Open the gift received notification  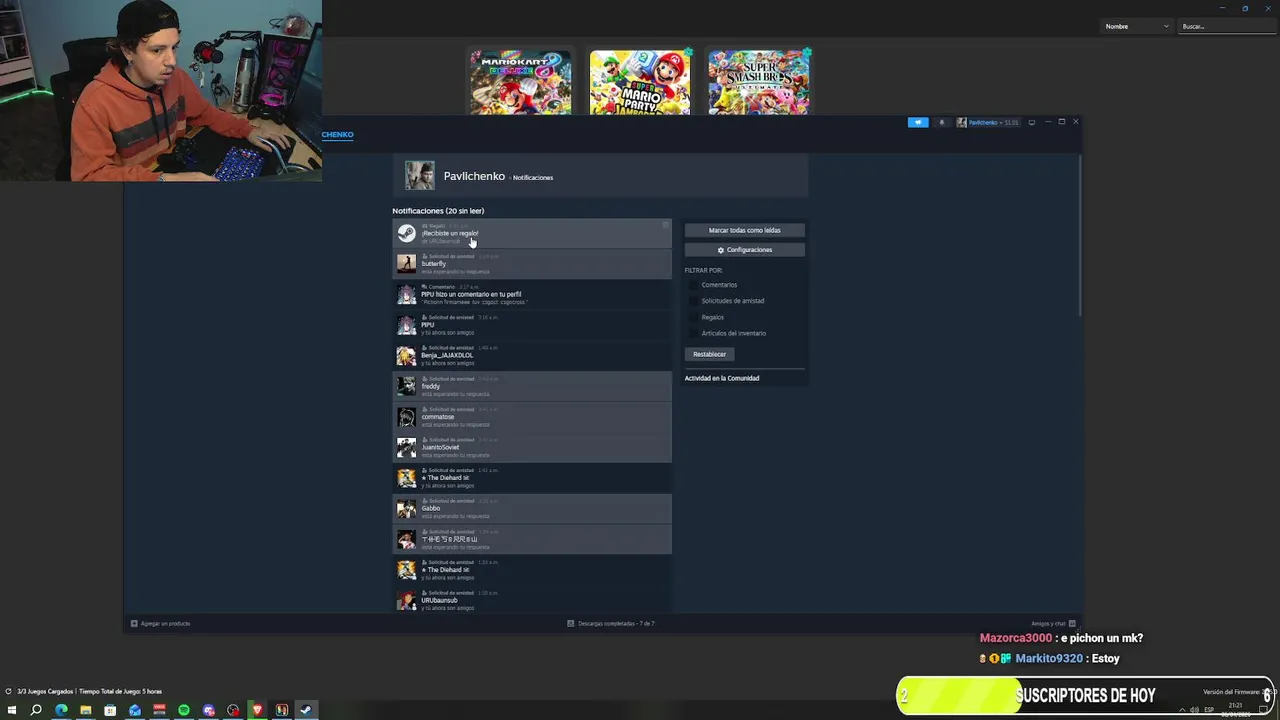(532, 233)
